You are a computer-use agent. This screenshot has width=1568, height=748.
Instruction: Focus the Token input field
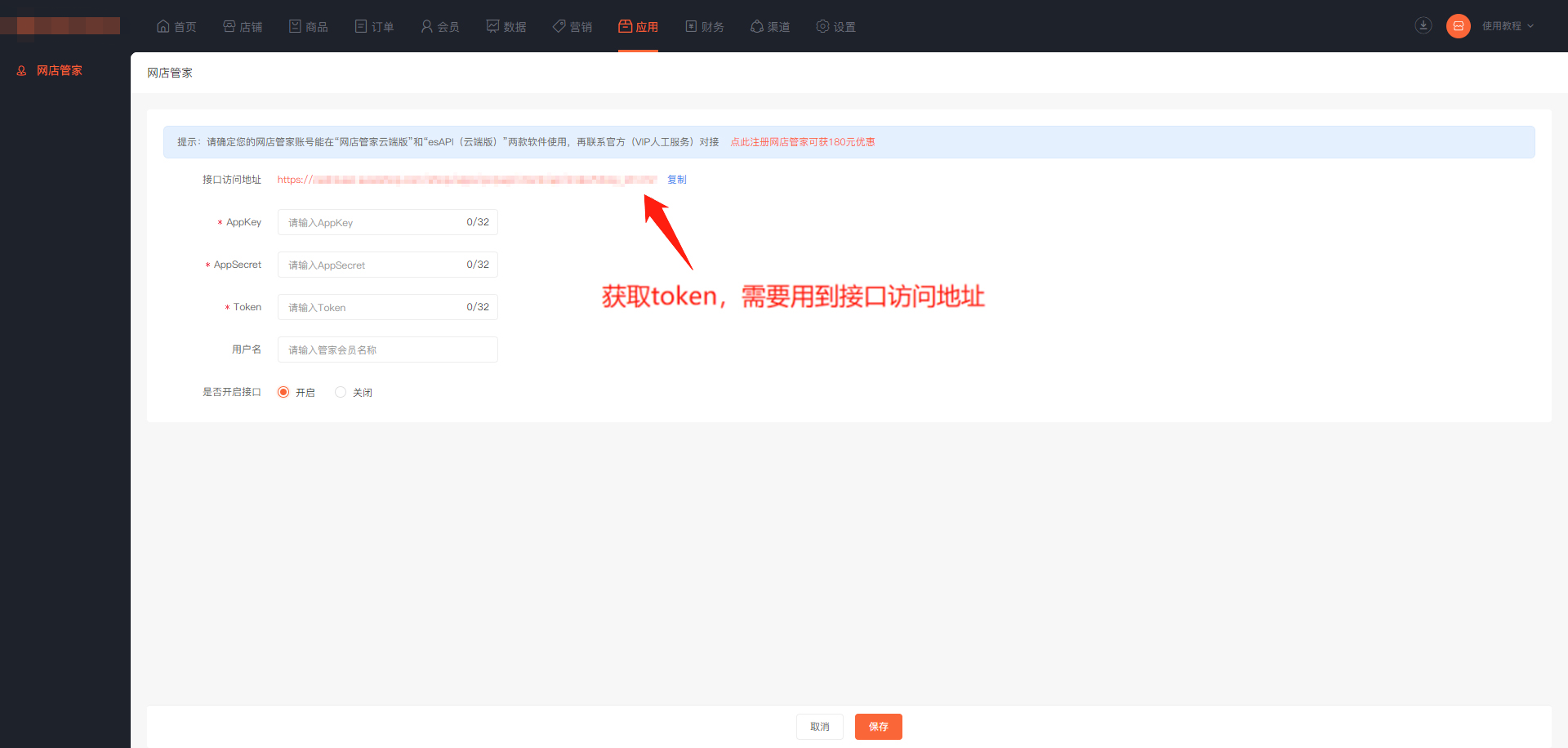pos(388,307)
